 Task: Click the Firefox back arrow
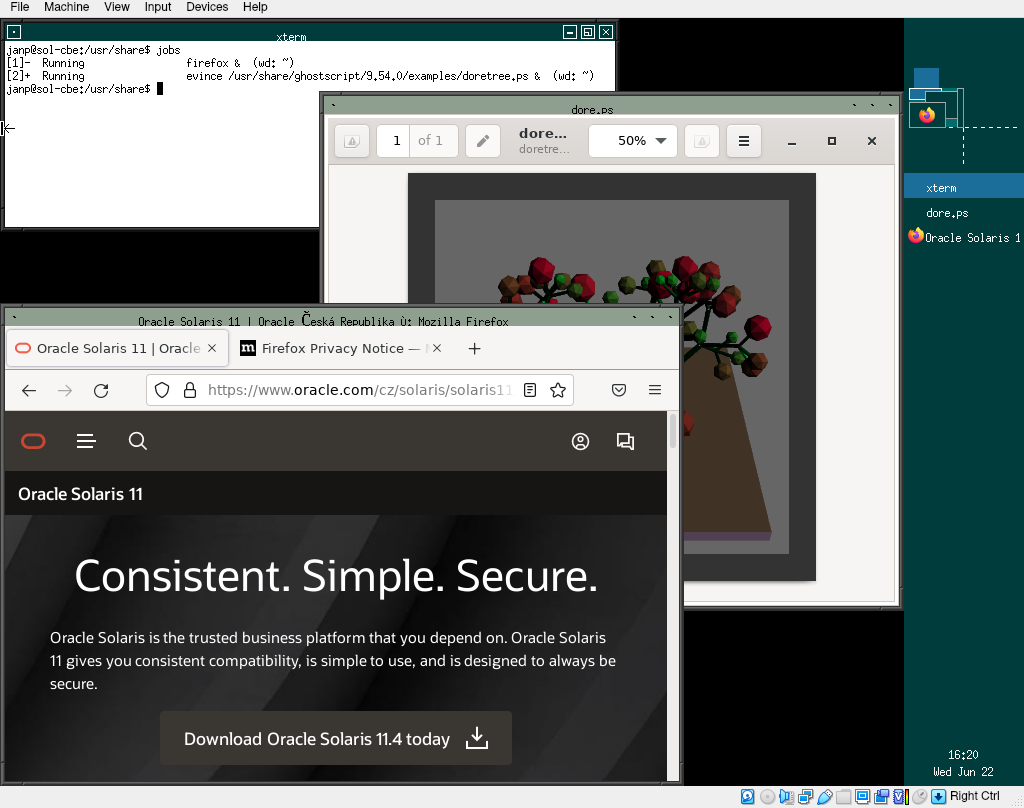click(28, 390)
